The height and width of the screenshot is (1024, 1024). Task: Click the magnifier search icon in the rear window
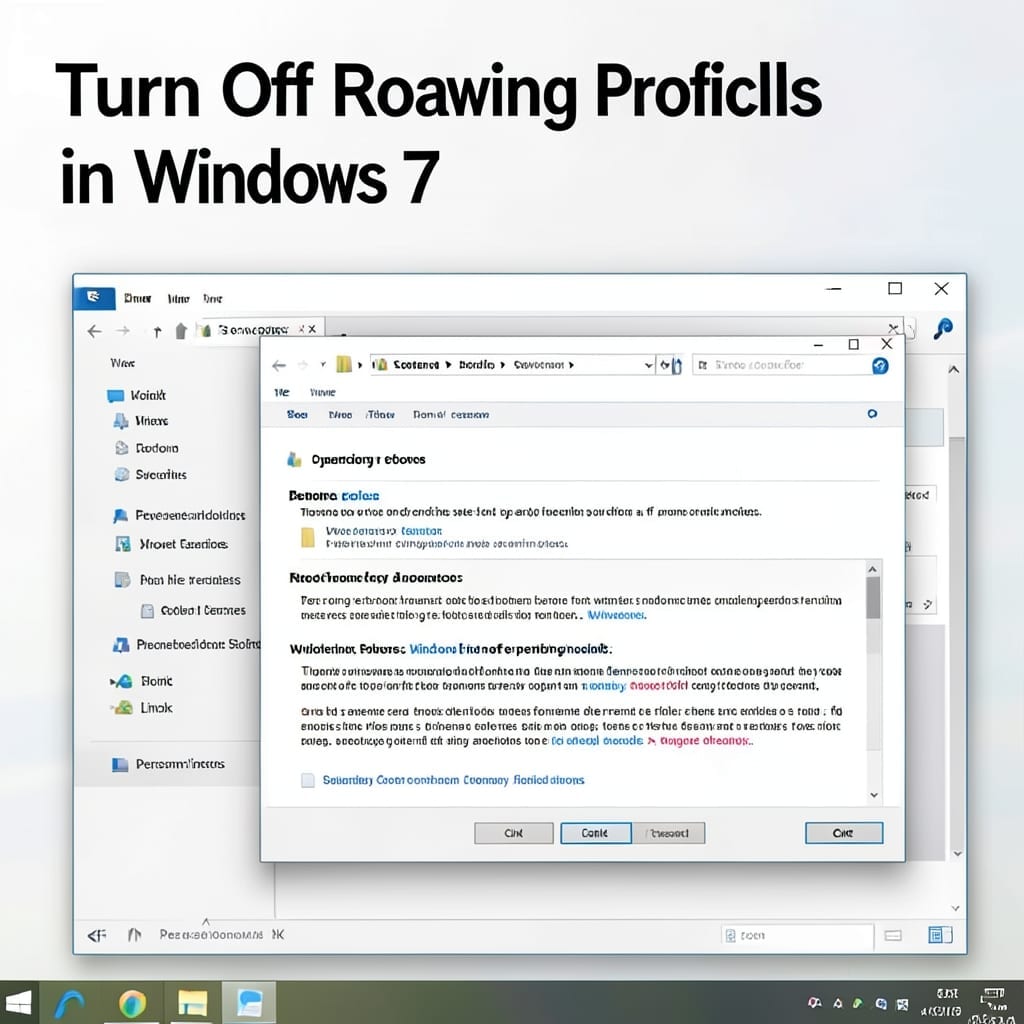click(x=942, y=328)
